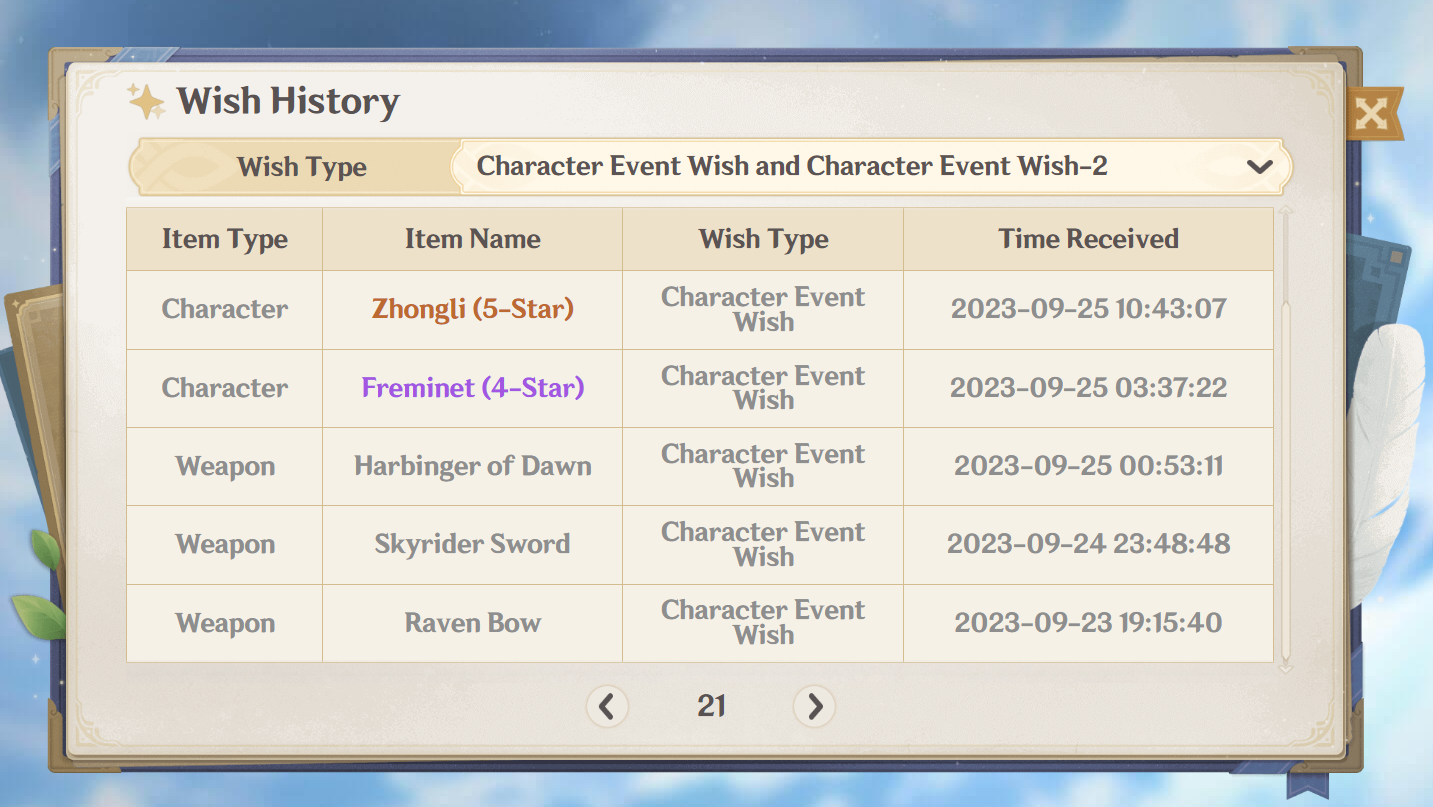The image size is (1433, 807).
Task: Click the Raven Bow table entry
Action: click(472, 622)
